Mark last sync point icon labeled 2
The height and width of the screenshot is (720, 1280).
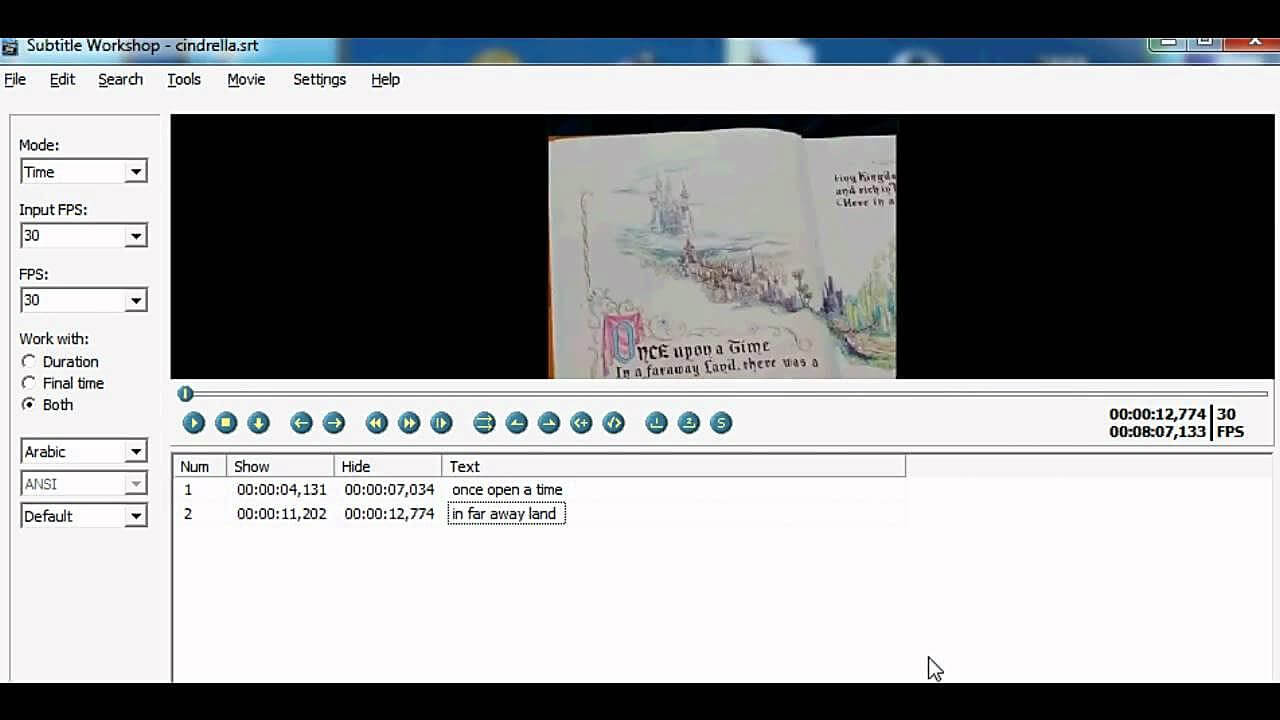689,423
